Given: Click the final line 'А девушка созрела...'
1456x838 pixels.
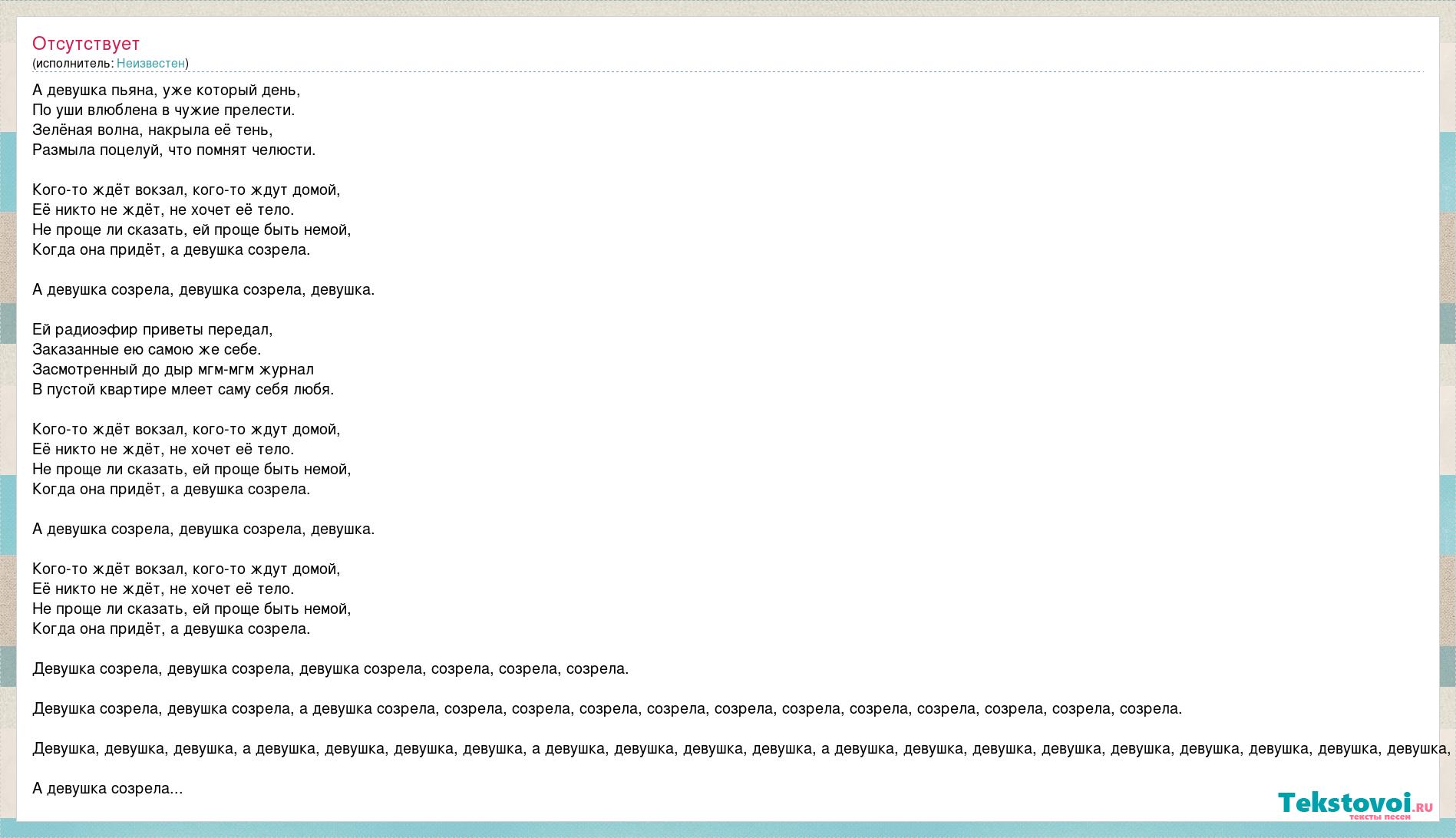Looking at the screenshot, I should coord(107,788).
